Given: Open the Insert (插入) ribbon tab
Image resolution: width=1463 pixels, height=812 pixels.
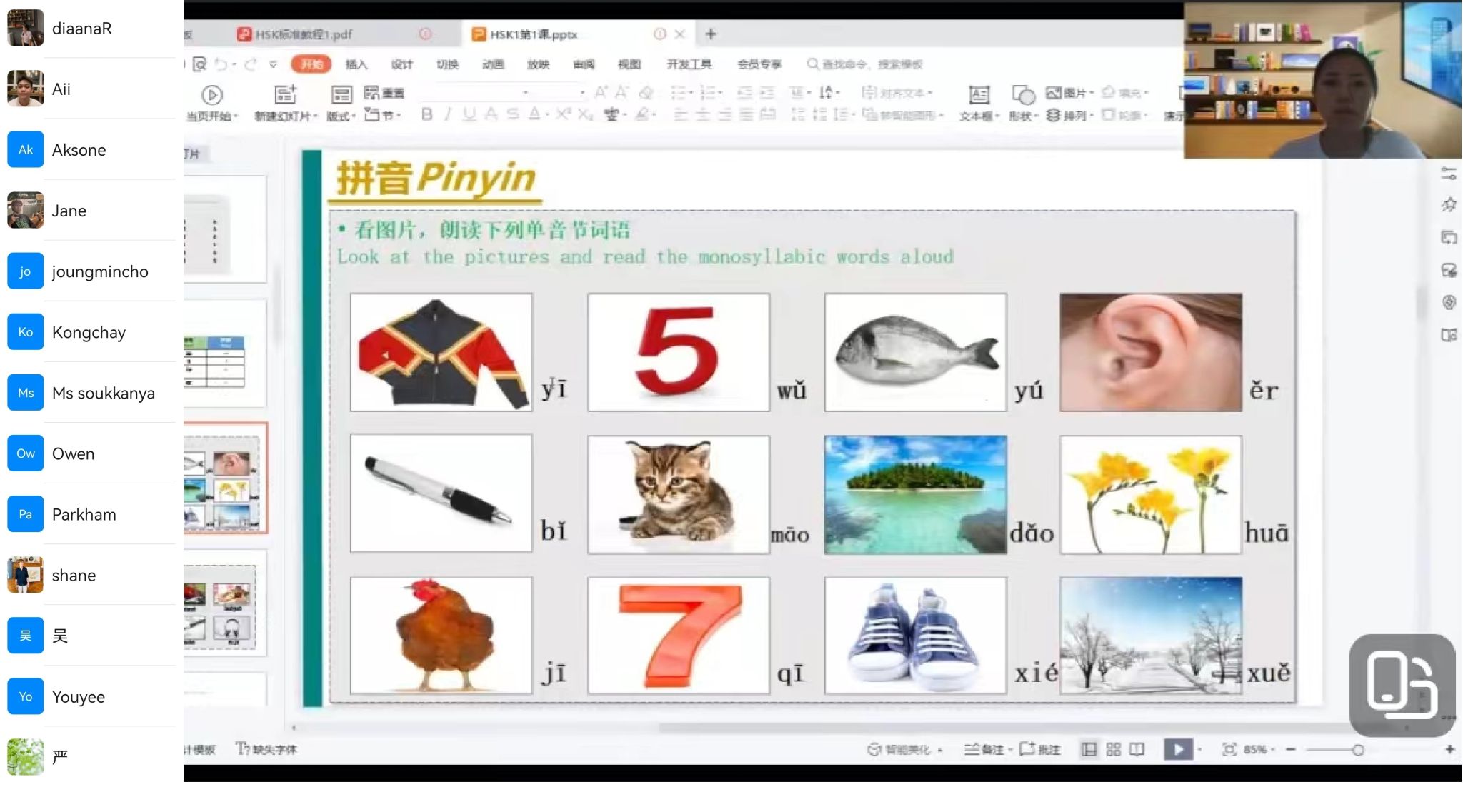Looking at the screenshot, I should click(x=356, y=64).
